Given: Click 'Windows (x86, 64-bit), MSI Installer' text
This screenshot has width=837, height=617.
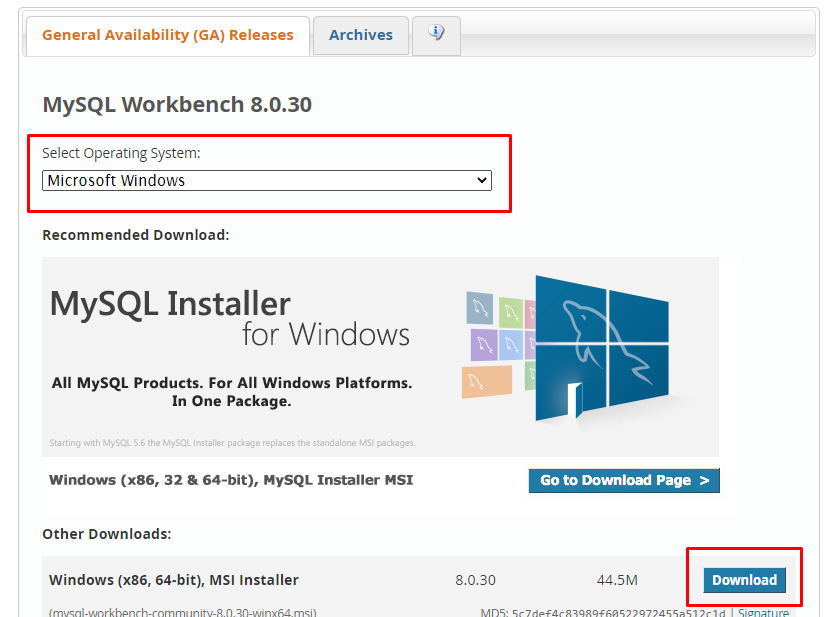Looking at the screenshot, I should click(174, 580).
